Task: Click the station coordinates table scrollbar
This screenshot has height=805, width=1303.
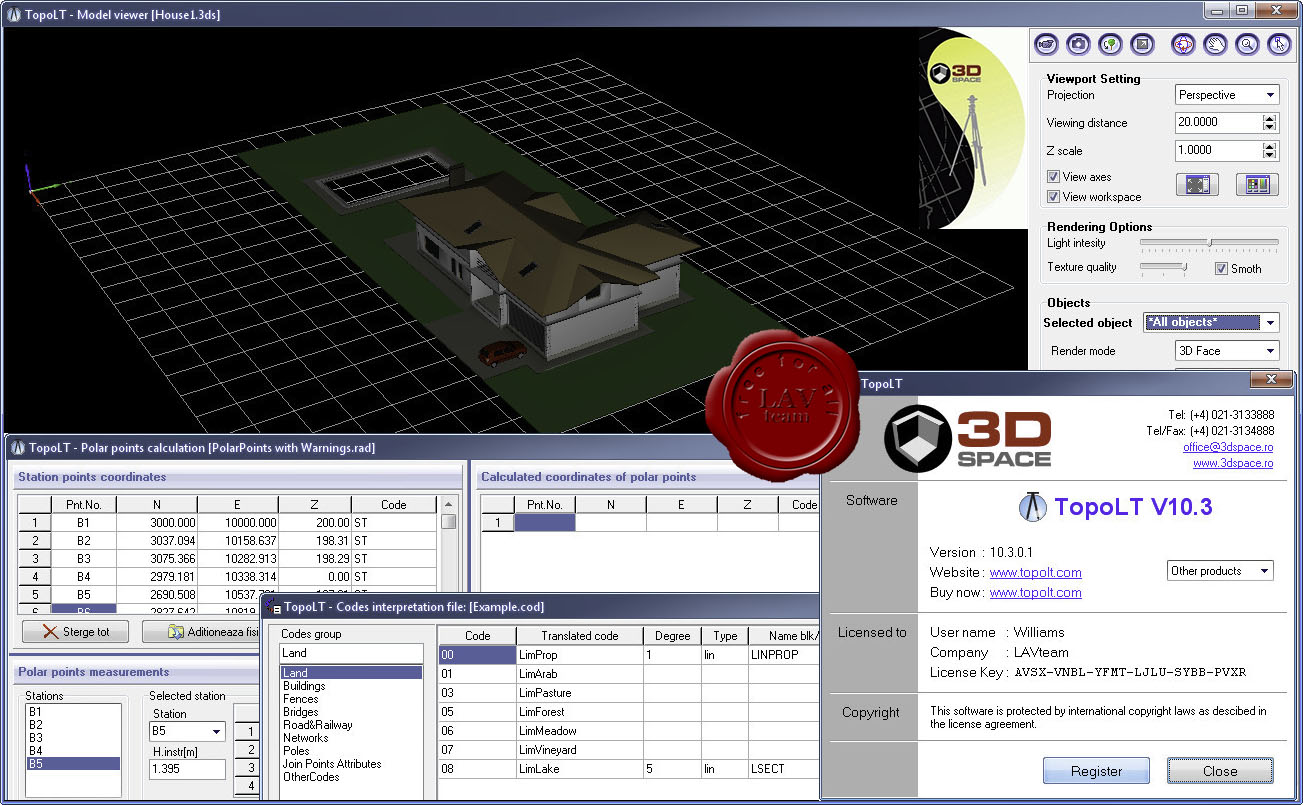Action: pos(449,555)
